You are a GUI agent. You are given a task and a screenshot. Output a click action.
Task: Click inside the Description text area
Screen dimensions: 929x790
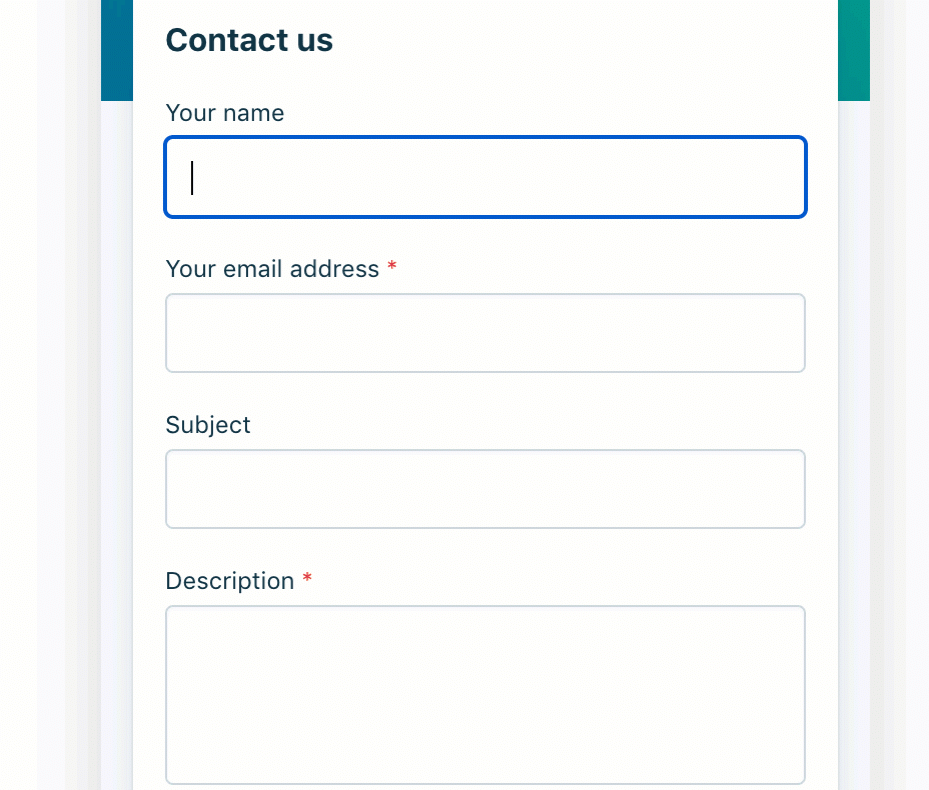485,695
